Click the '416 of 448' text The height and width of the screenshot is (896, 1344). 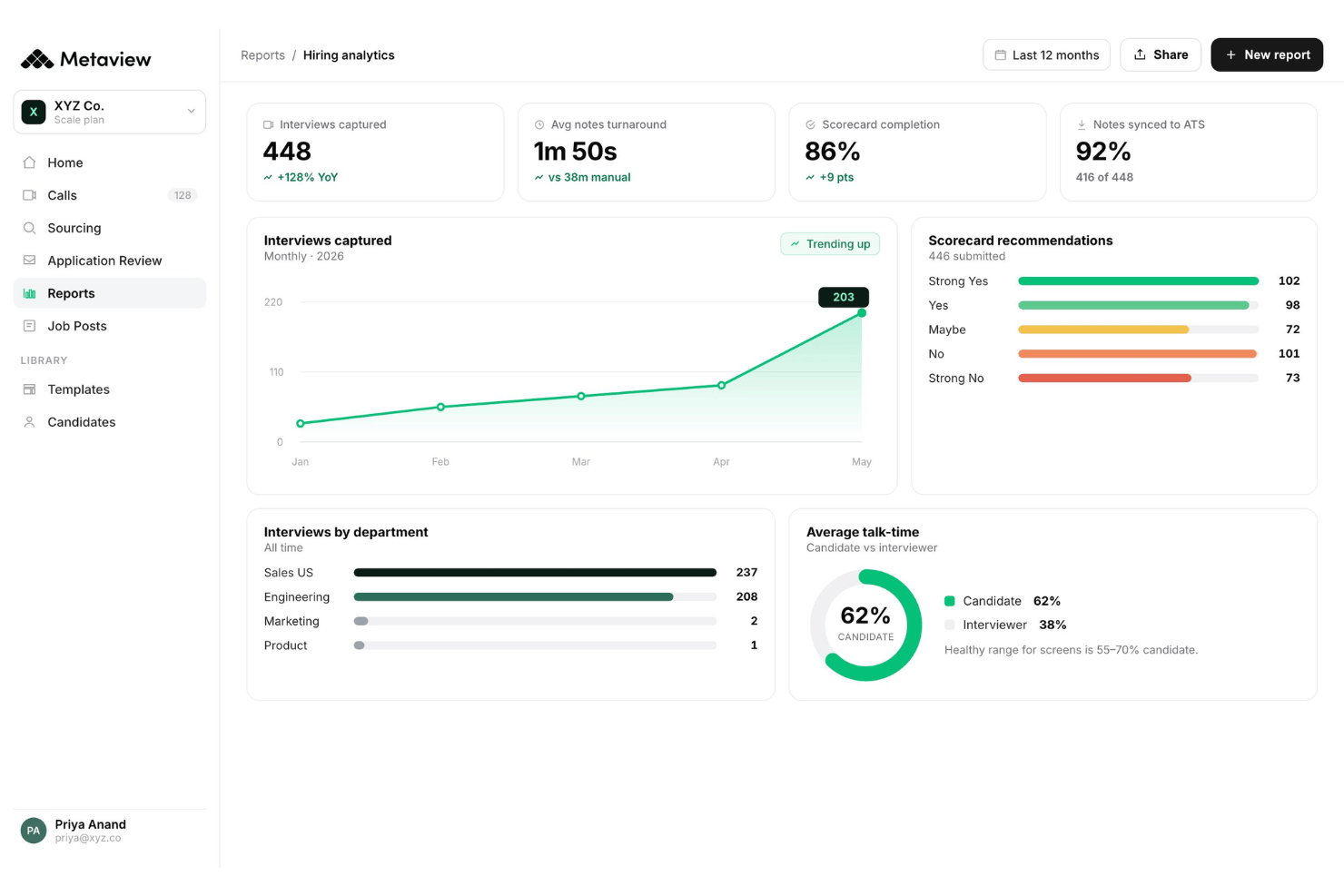[1104, 178]
